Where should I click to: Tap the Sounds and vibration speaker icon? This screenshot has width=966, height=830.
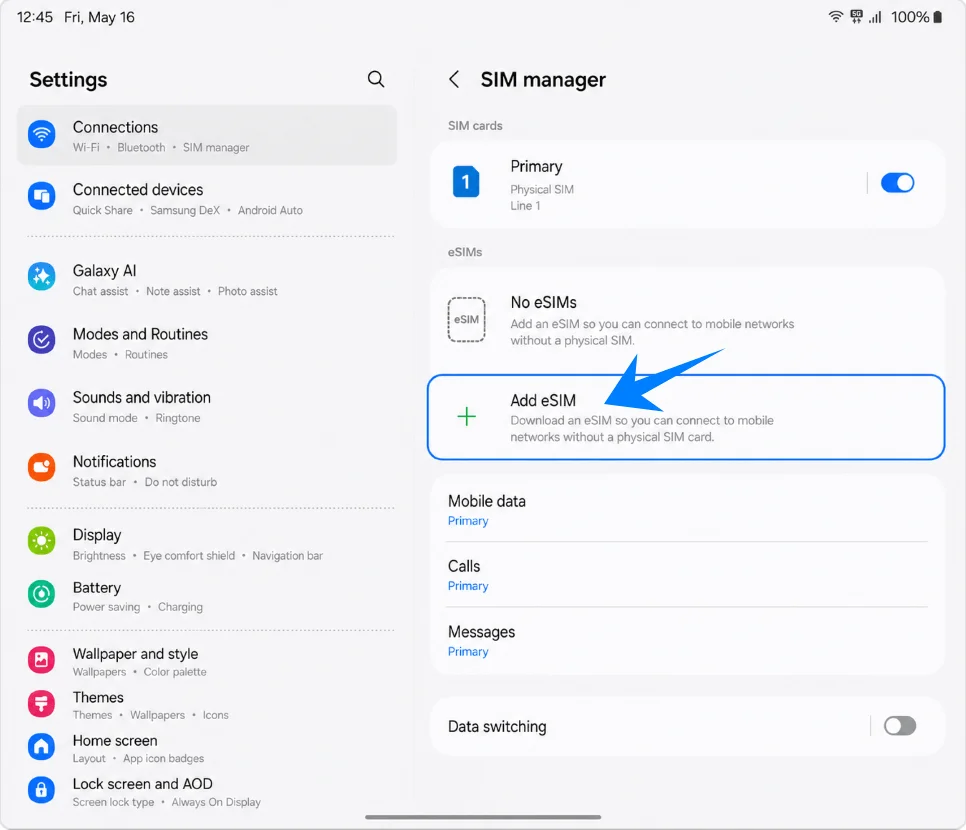41,403
